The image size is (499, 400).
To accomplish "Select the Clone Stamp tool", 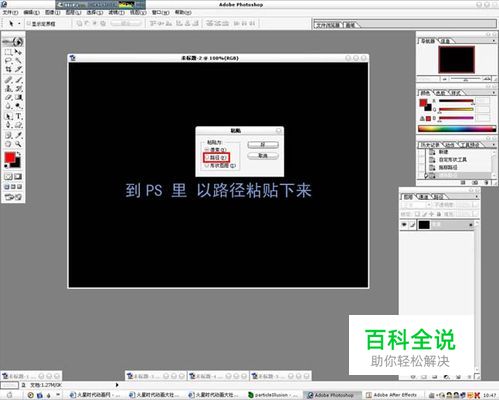I will coord(8,89).
